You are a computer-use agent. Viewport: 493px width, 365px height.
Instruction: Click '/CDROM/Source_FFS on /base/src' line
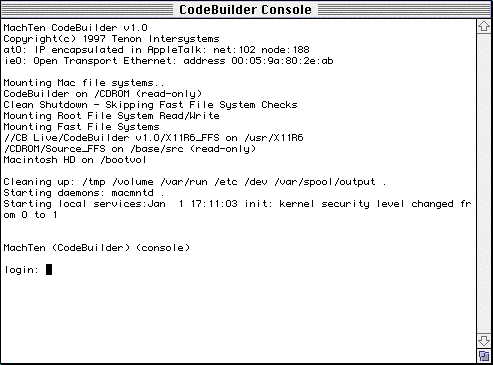click(130, 149)
